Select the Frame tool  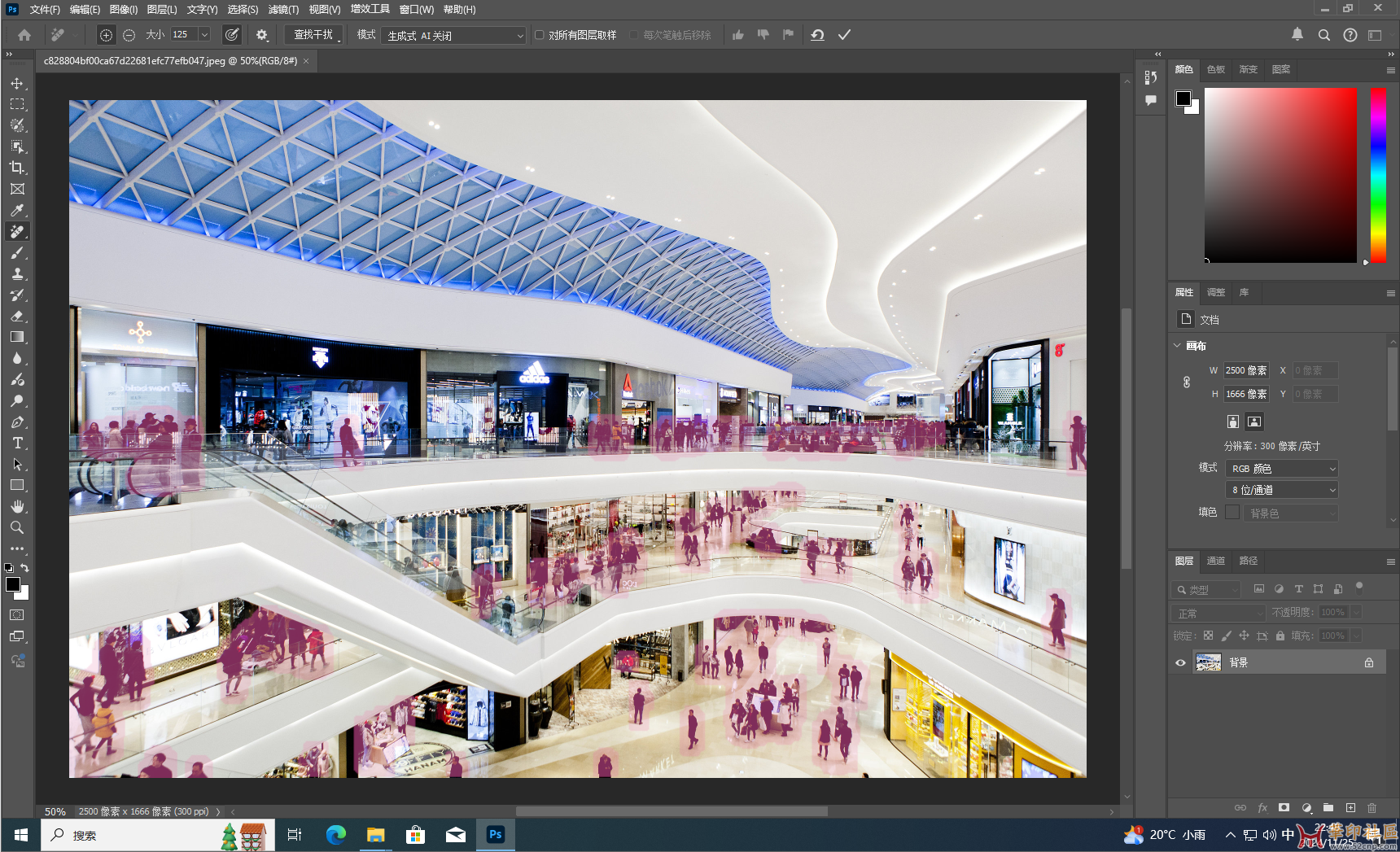coord(17,189)
